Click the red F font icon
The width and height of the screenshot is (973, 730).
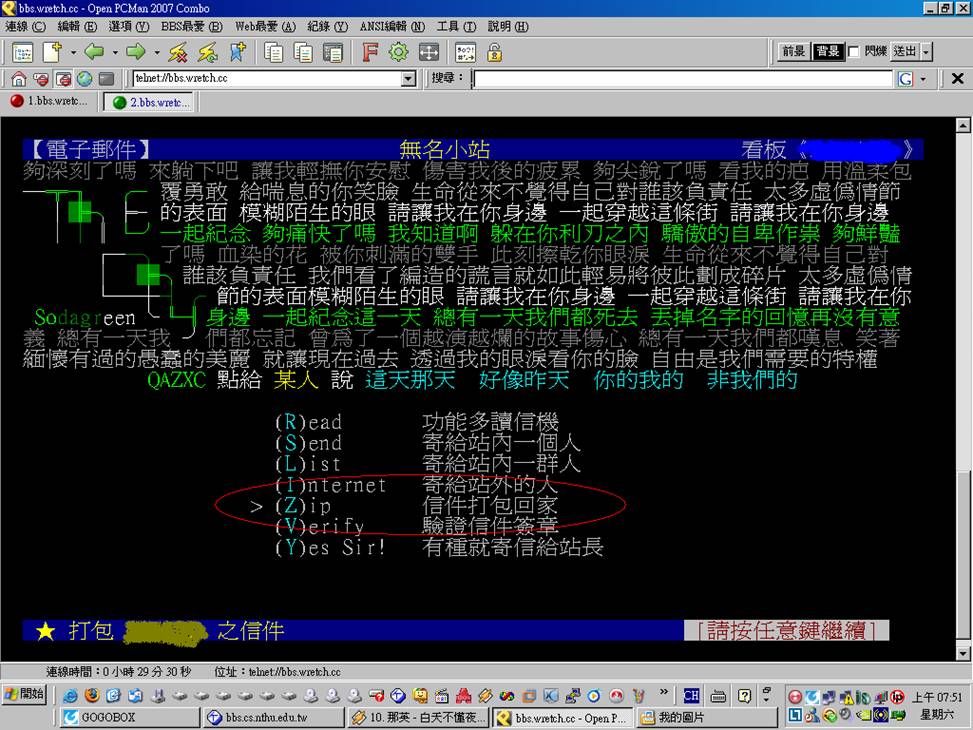pyautogui.click(x=369, y=52)
